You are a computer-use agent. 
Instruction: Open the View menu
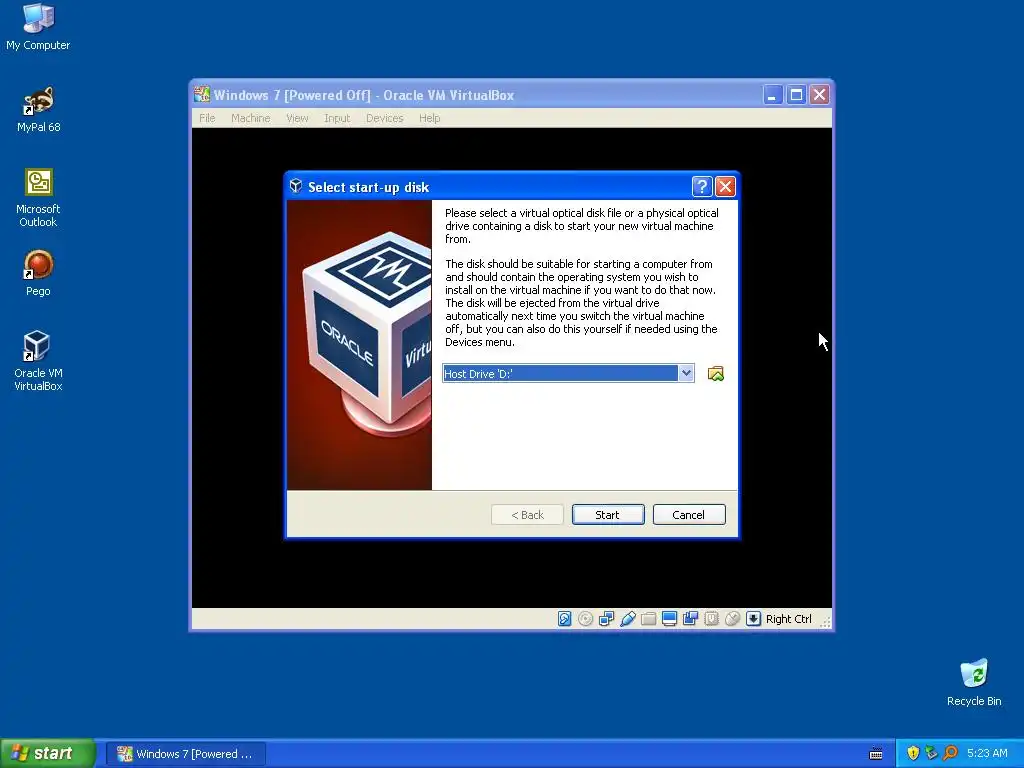297,118
